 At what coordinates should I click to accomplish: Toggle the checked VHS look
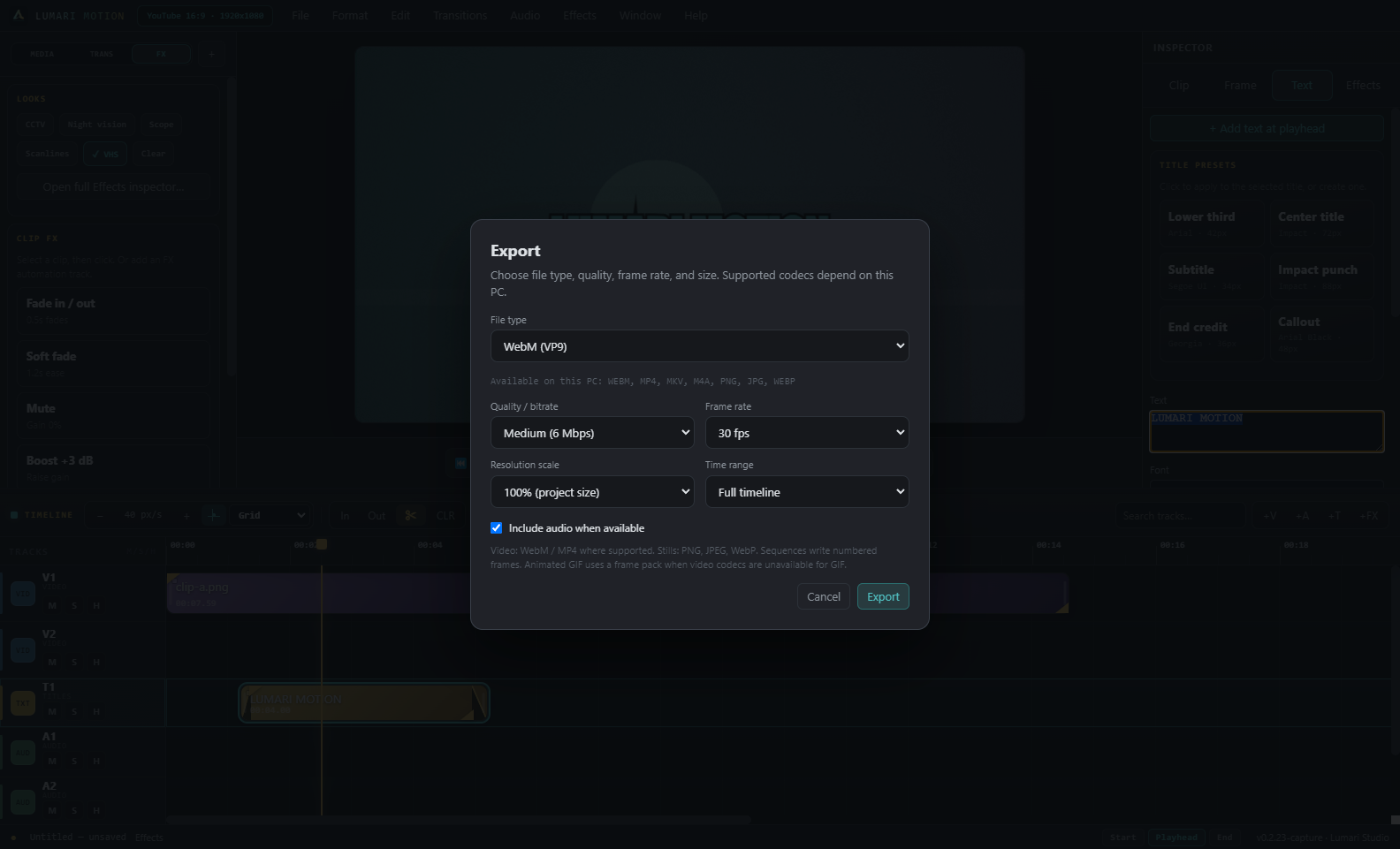click(105, 154)
